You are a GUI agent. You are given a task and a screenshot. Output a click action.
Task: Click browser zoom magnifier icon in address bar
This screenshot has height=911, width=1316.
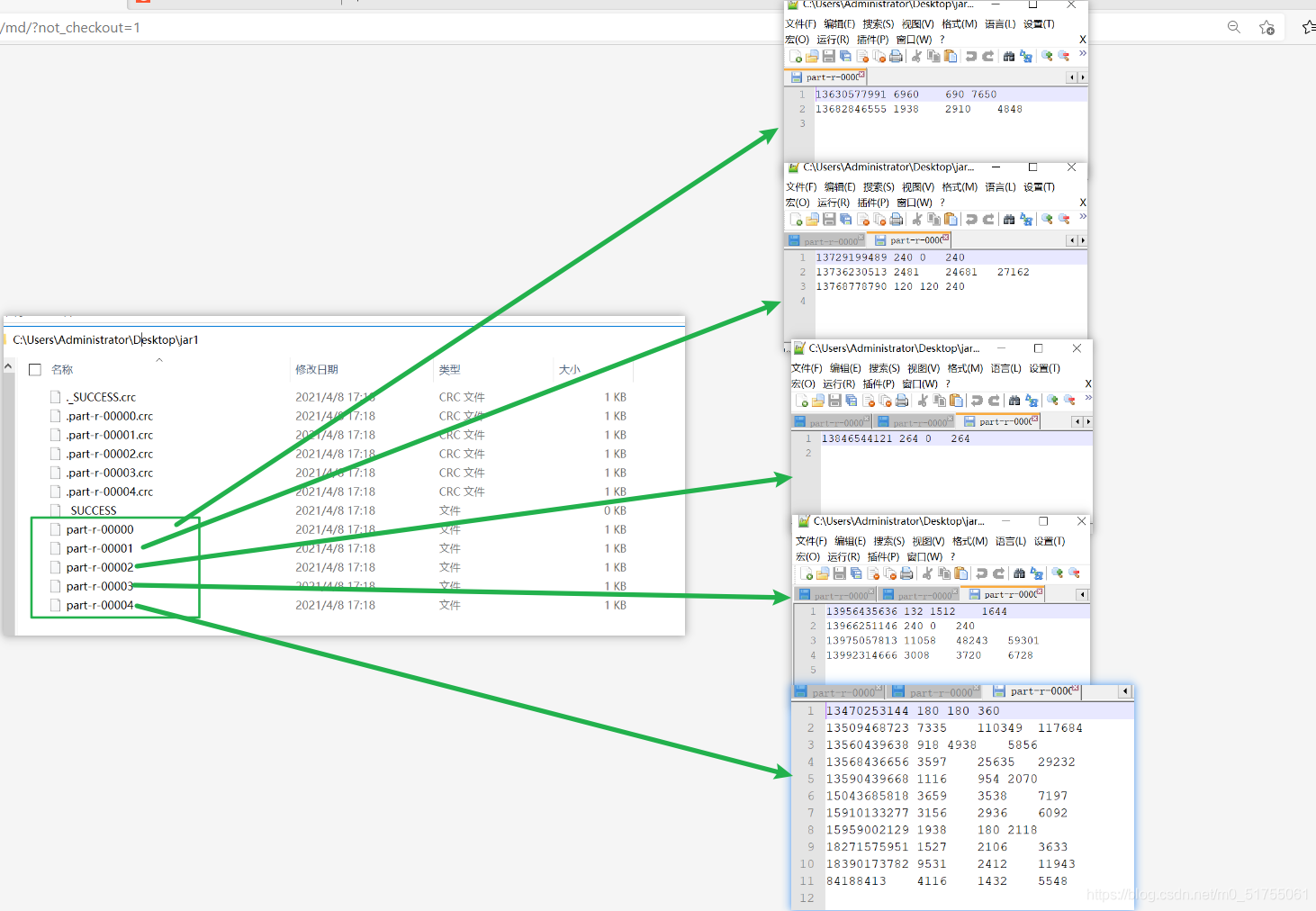coord(1234,27)
